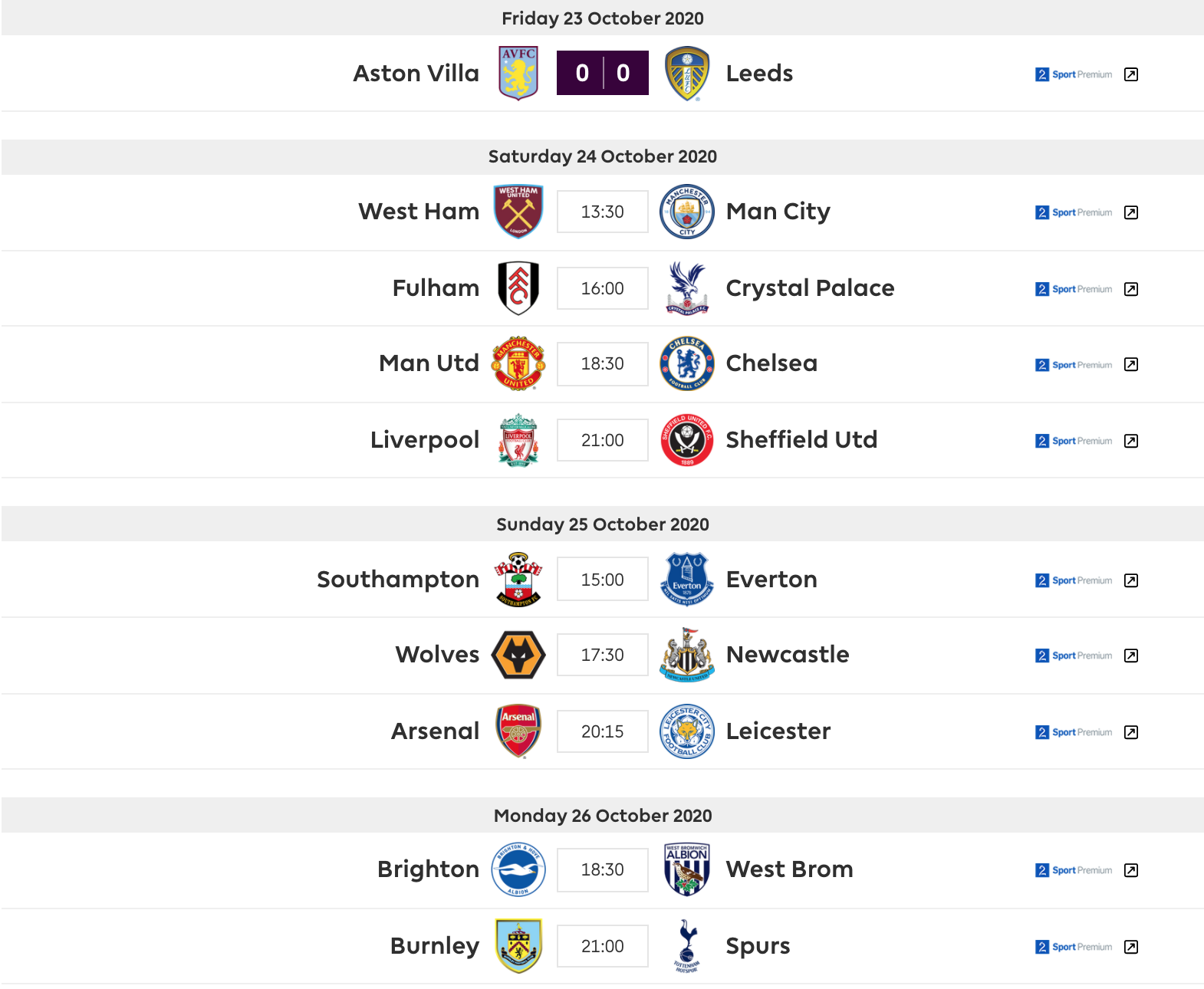Open external link icon for Aston Villa match
1204x989 pixels.
click(x=1131, y=74)
